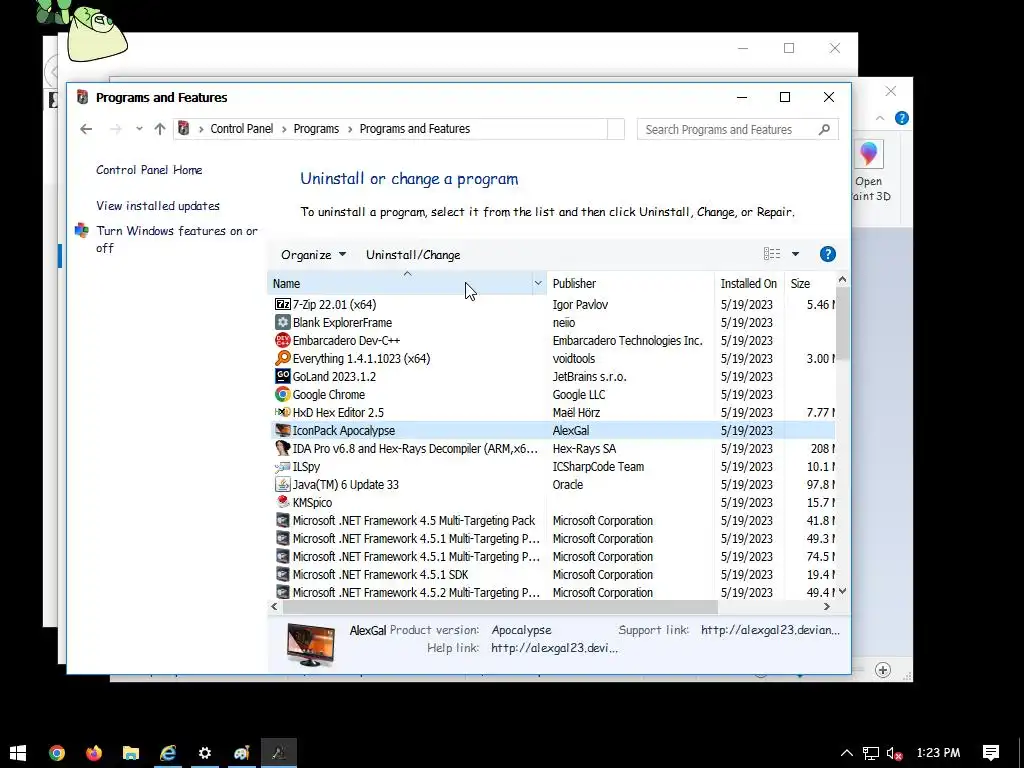This screenshot has width=1024, height=768.
Task: Show hidden tray icons chevron
Action: [x=846, y=753]
